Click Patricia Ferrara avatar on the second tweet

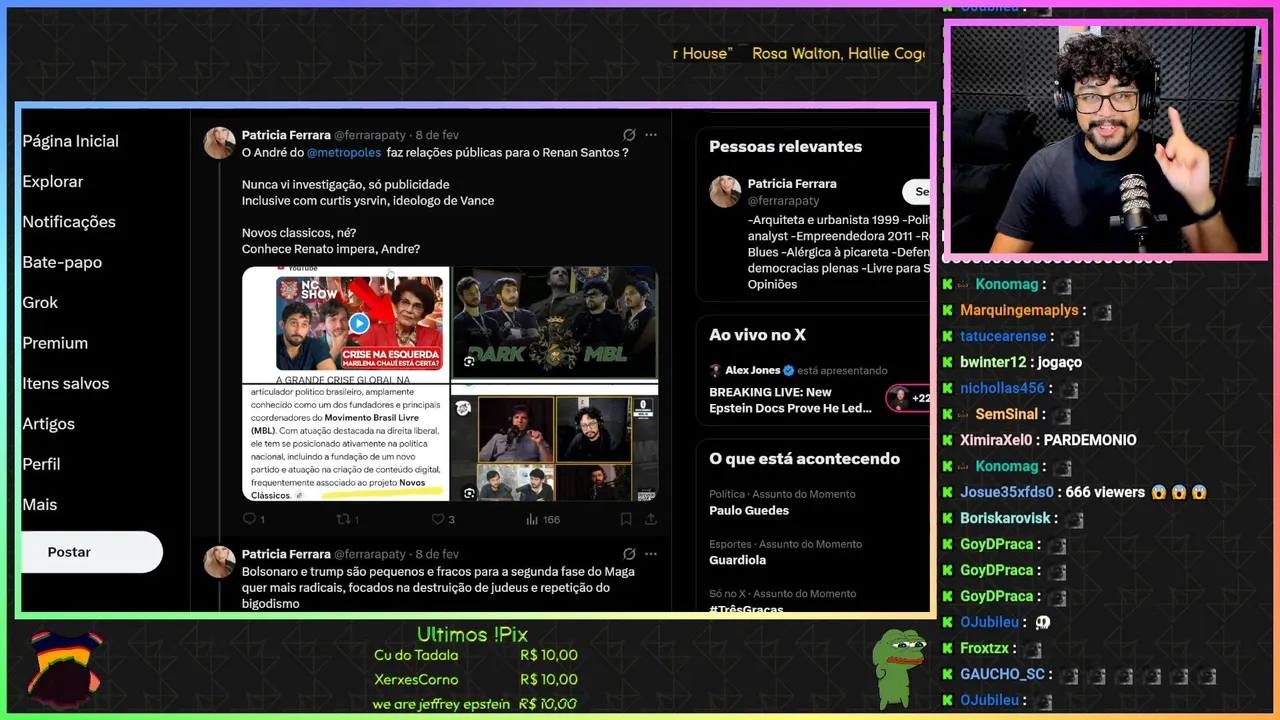(220, 562)
